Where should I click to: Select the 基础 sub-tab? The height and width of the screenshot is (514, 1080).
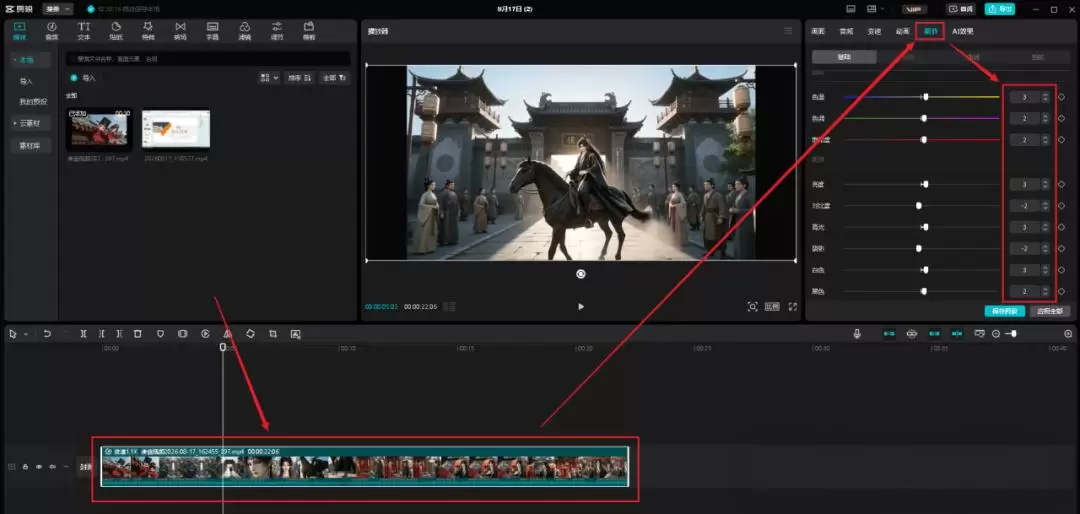click(844, 57)
